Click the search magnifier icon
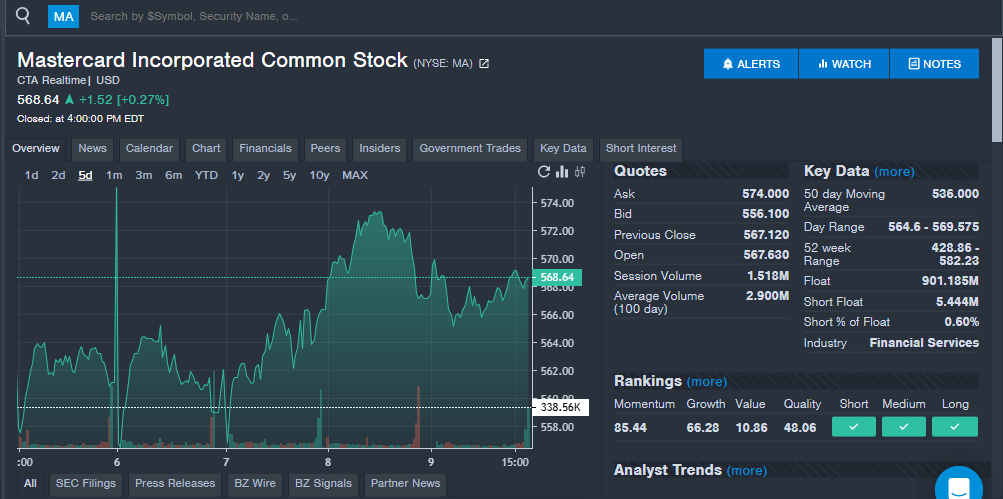 (x=23, y=16)
